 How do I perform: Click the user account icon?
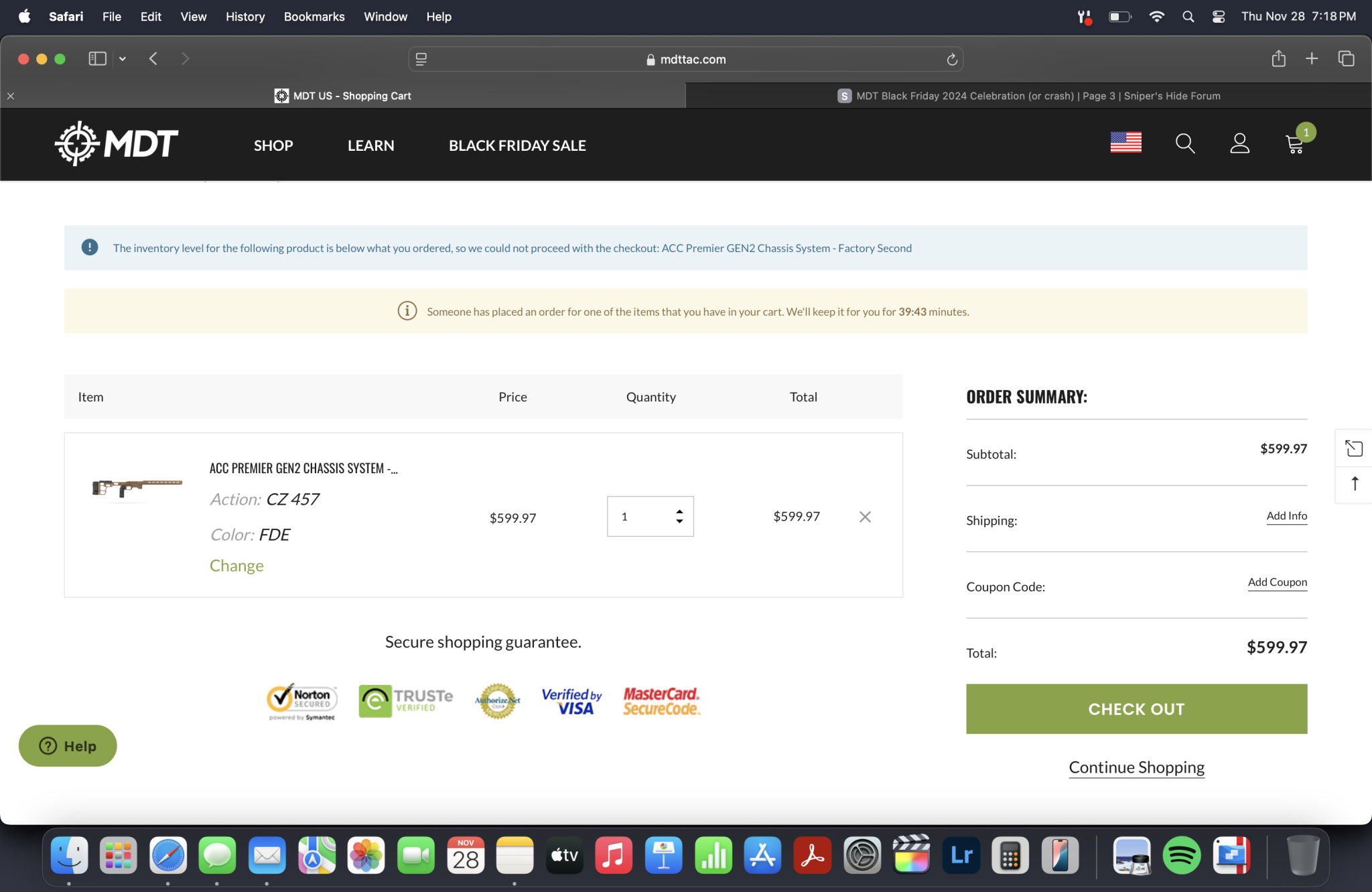pyautogui.click(x=1239, y=143)
